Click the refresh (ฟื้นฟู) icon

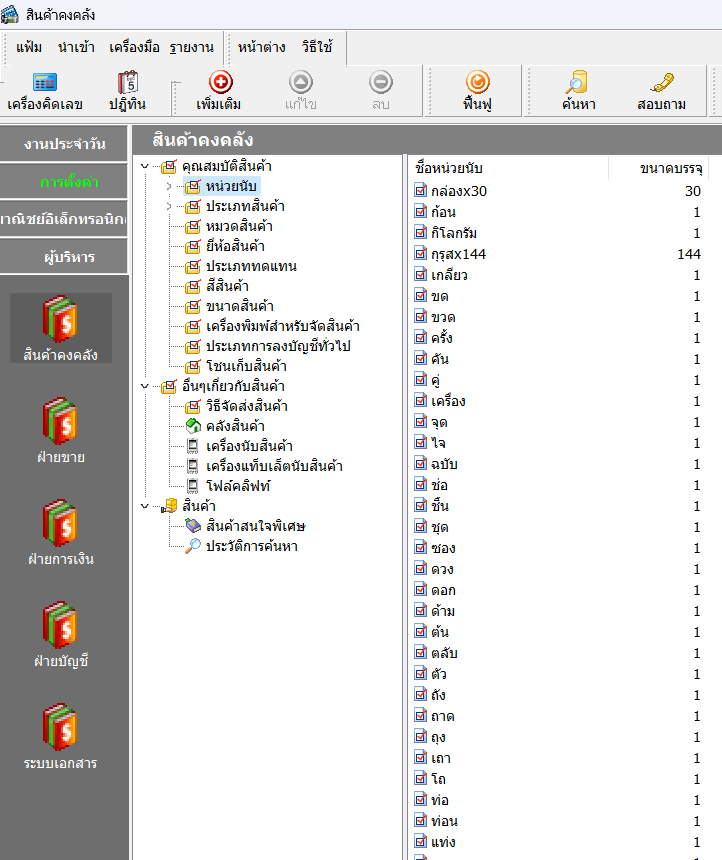coord(477,83)
